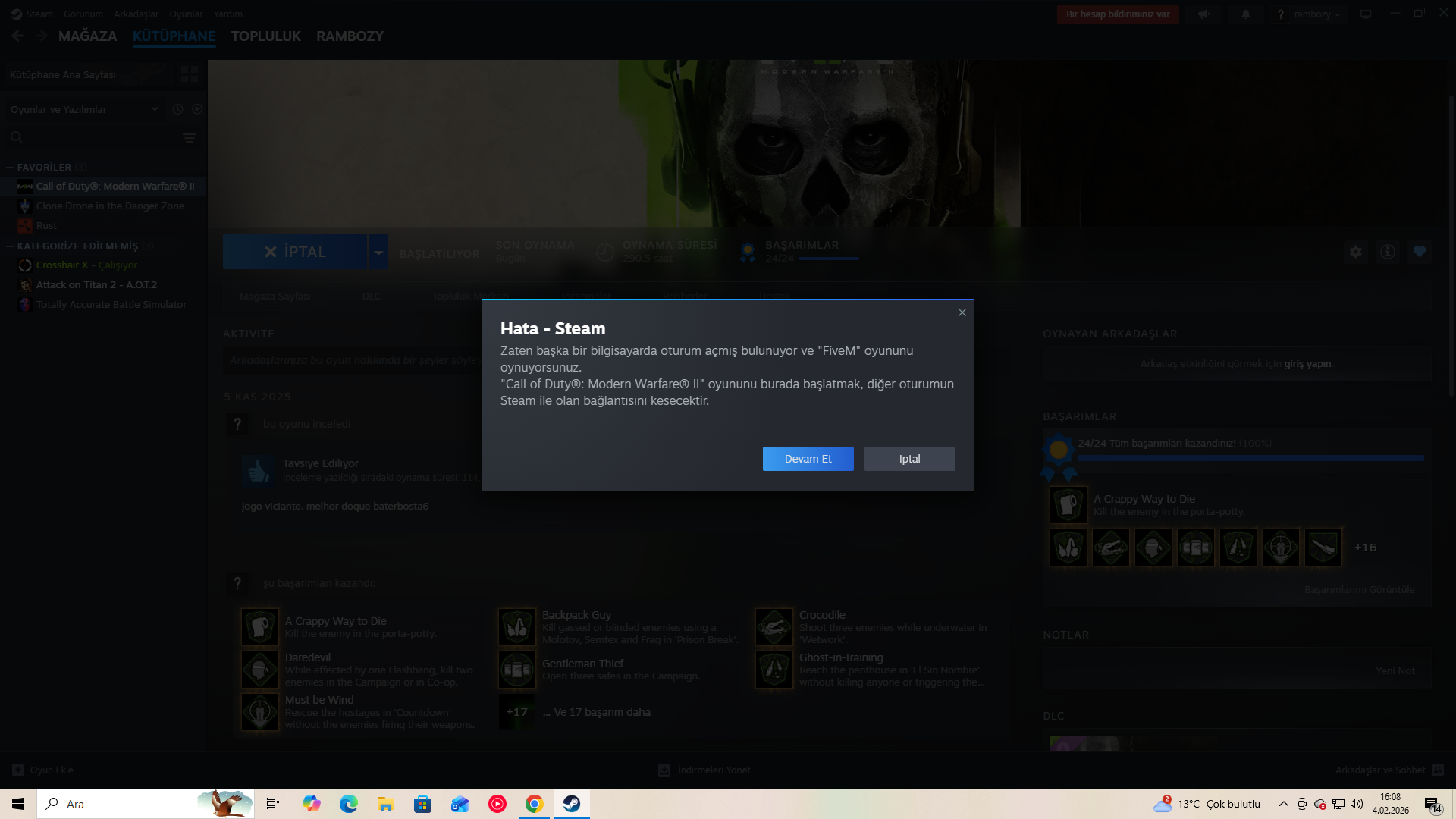Open the arrow dropdown beside the İPTAL button
This screenshot has width=1456, height=819.
[378, 252]
